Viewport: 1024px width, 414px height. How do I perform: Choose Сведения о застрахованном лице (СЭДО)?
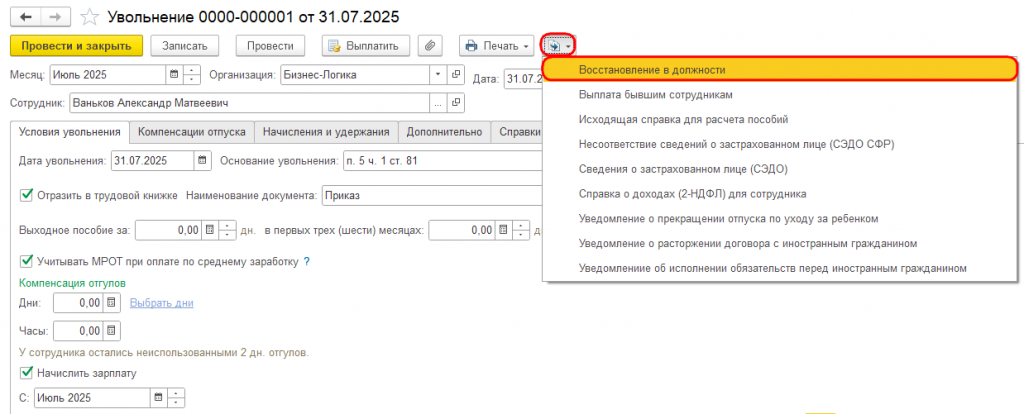(x=780, y=169)
